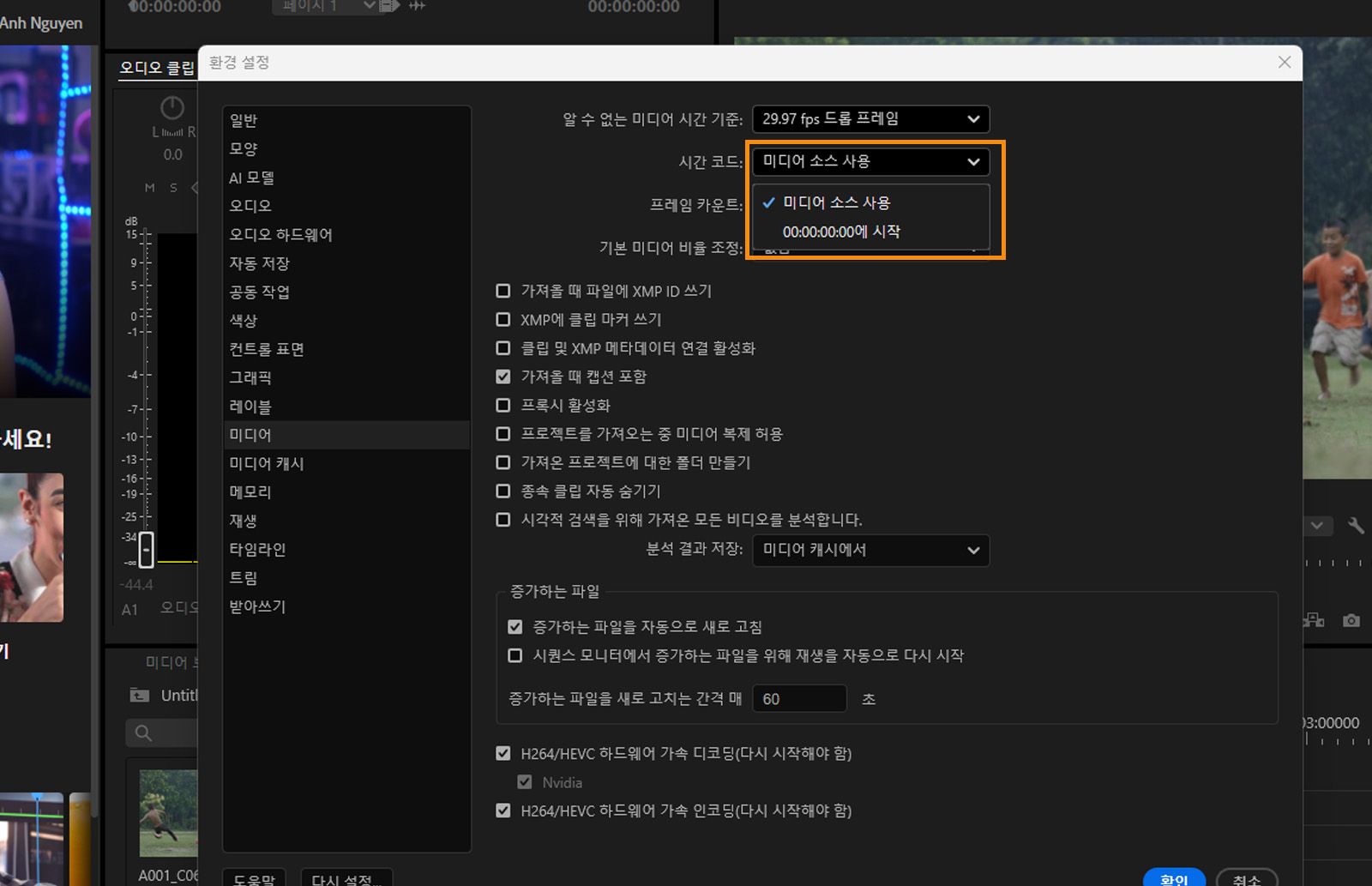Click the audio level fader on the meter
Viewport: 1372px width, 886px height.
146,550
